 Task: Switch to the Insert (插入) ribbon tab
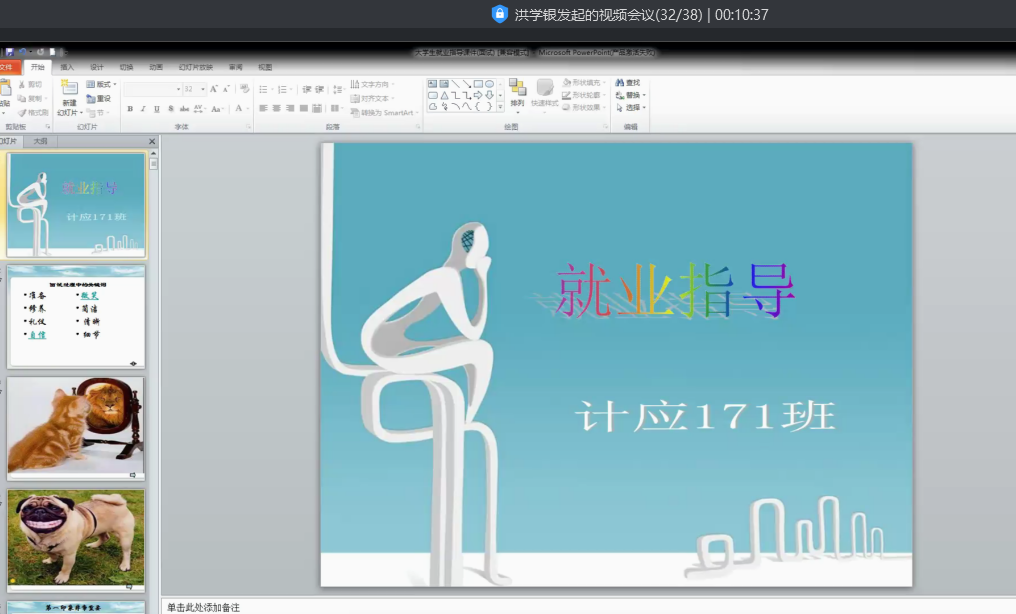[67, 67]
